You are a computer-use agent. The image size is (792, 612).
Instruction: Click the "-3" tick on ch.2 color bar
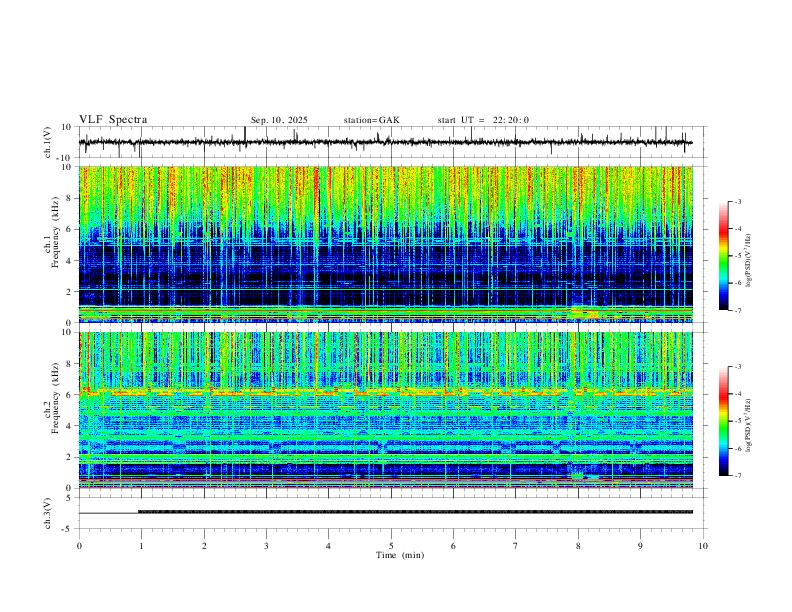[737, 367]
